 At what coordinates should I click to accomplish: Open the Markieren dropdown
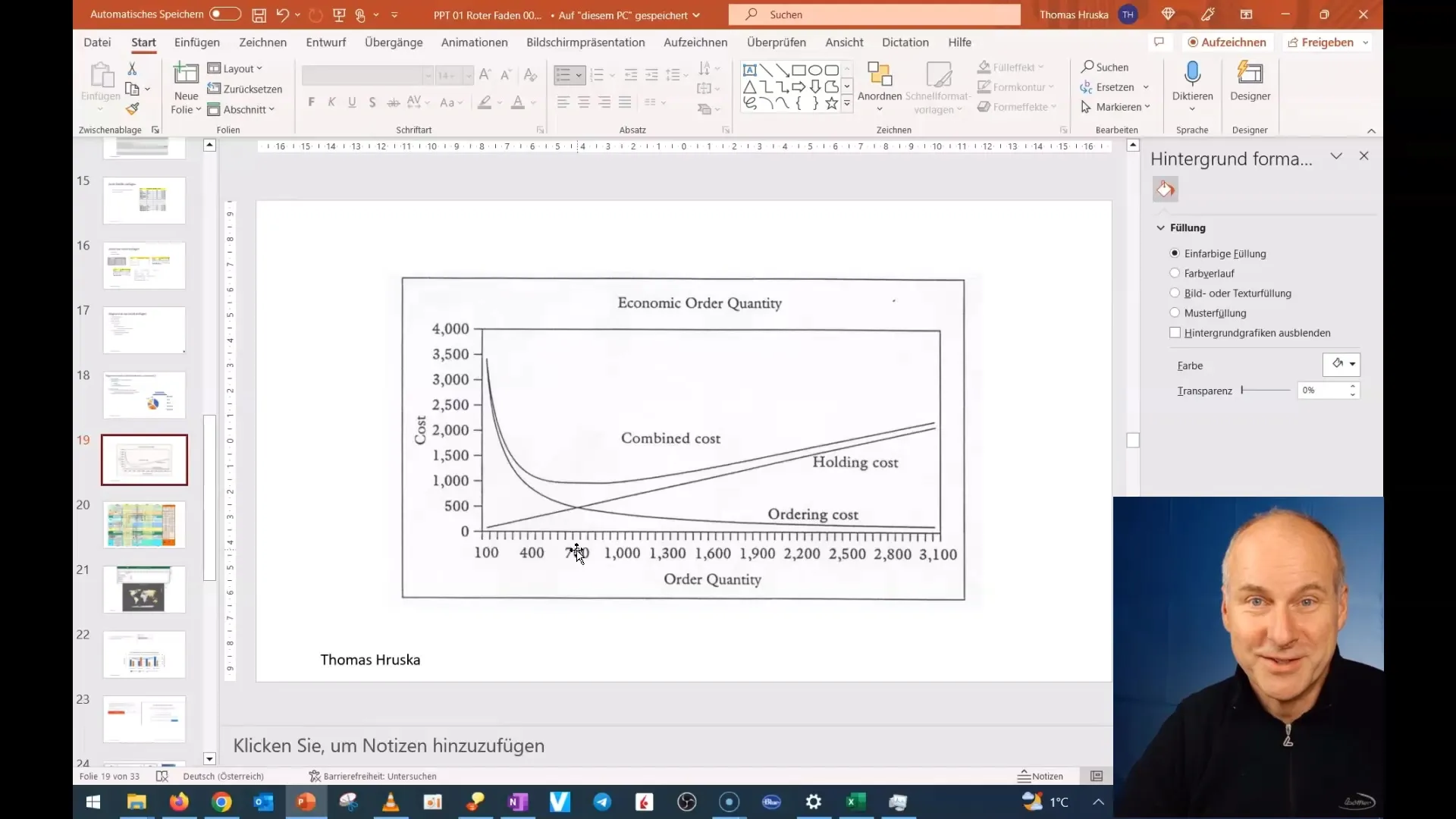pyautogui.click(x=1116, y=107)
